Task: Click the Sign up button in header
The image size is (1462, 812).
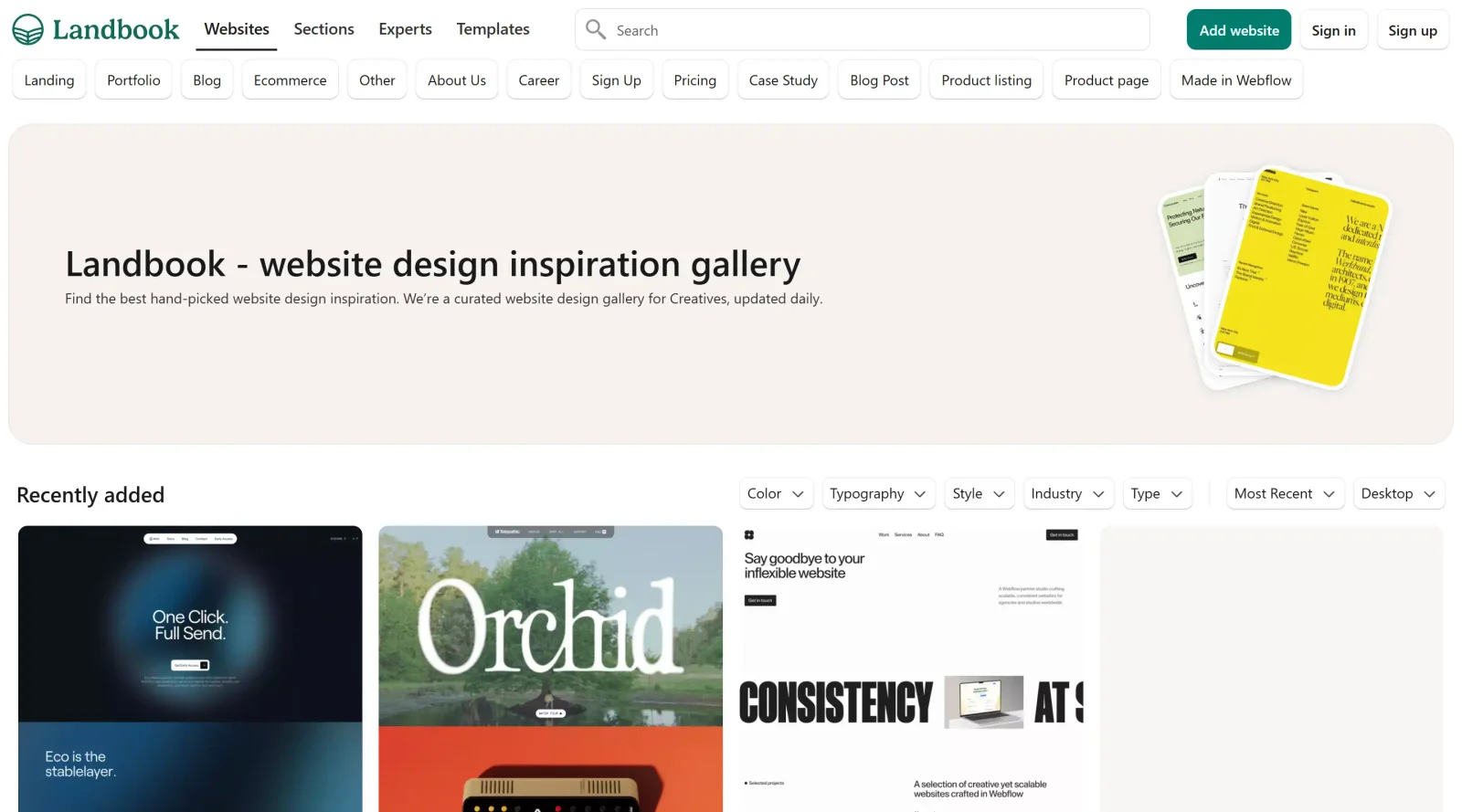Action: [1413, 30]
